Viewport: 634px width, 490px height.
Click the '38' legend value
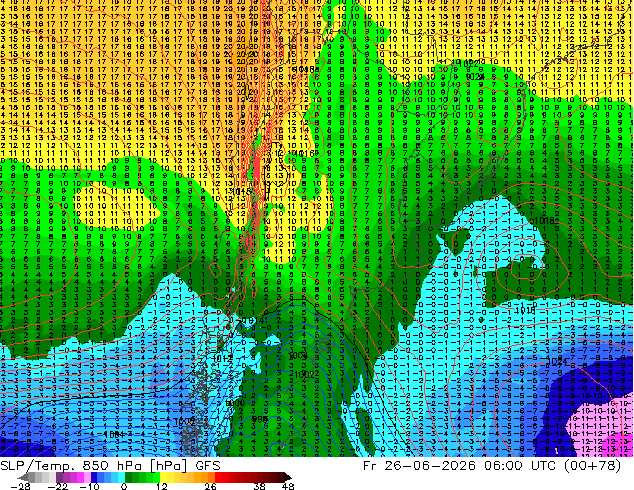coord(260,486)
